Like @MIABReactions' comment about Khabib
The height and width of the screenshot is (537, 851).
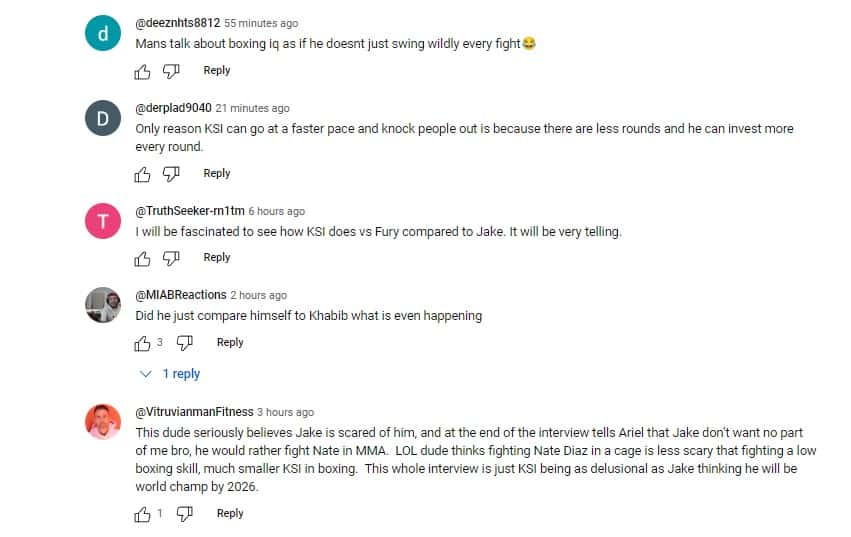143,343
